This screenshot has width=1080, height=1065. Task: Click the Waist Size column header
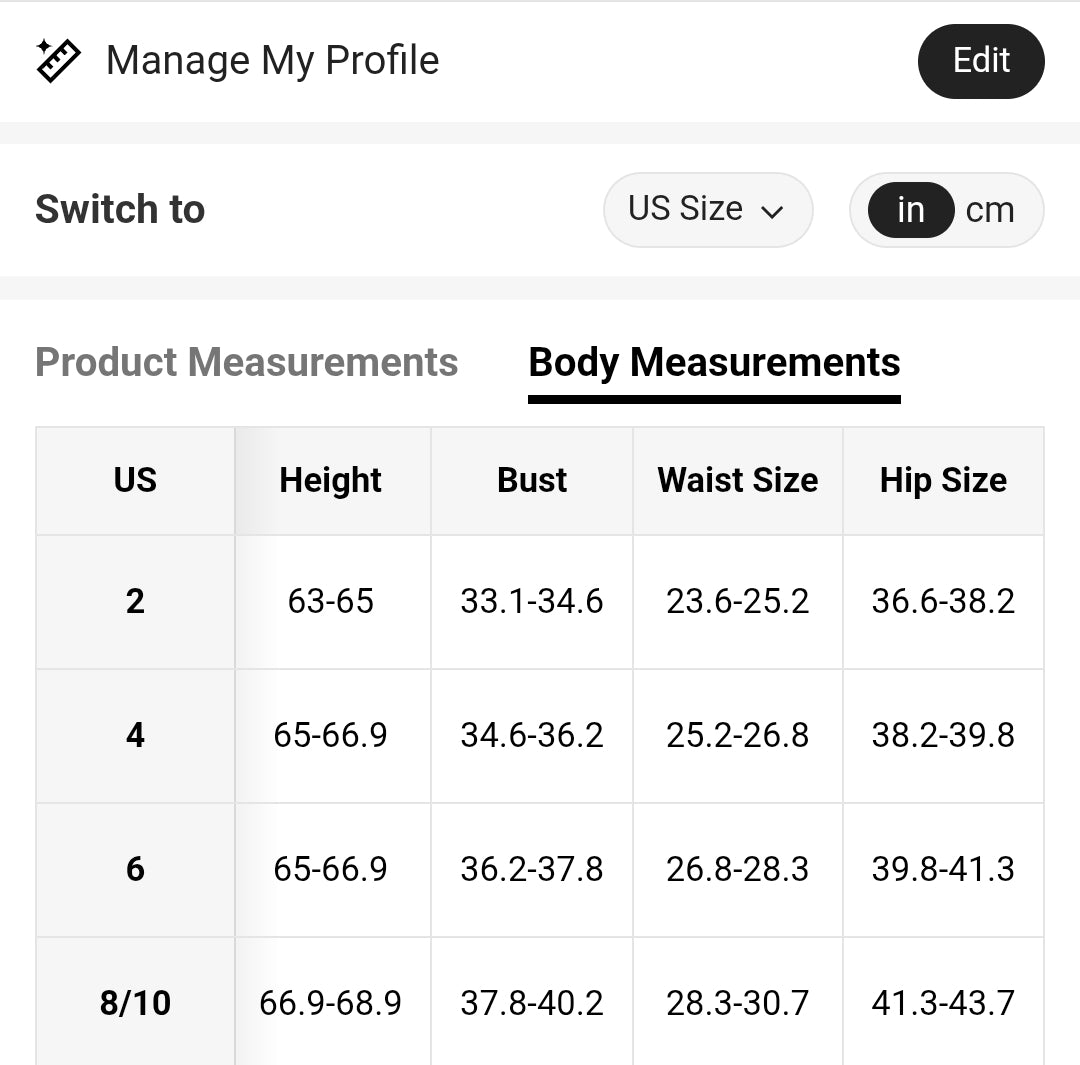738,480
